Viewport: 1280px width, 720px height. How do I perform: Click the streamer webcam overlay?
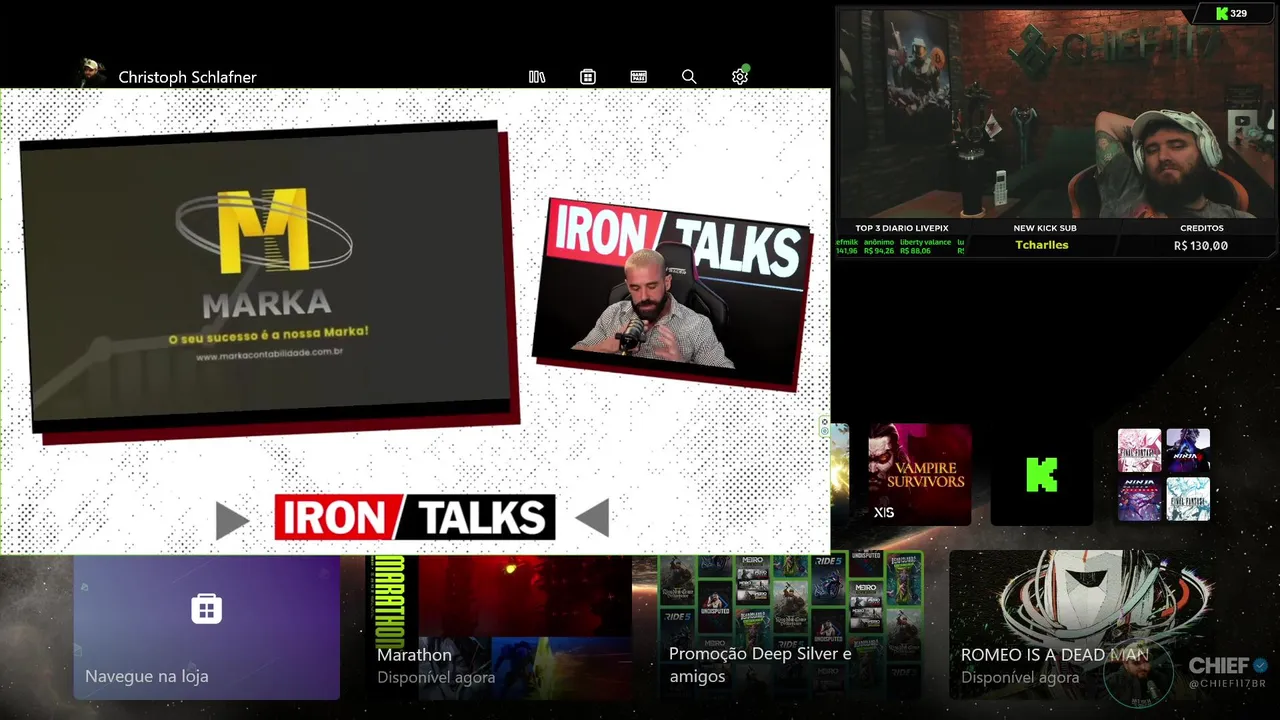coord(1057,113)
